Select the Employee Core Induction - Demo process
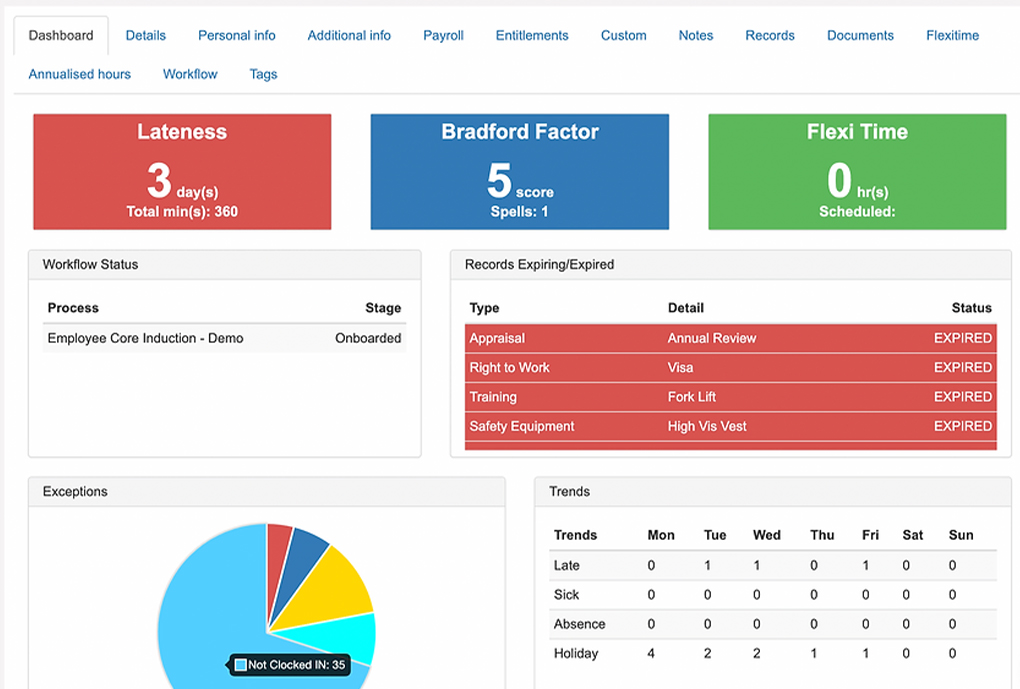1020x689 pixels. point(146,338)
